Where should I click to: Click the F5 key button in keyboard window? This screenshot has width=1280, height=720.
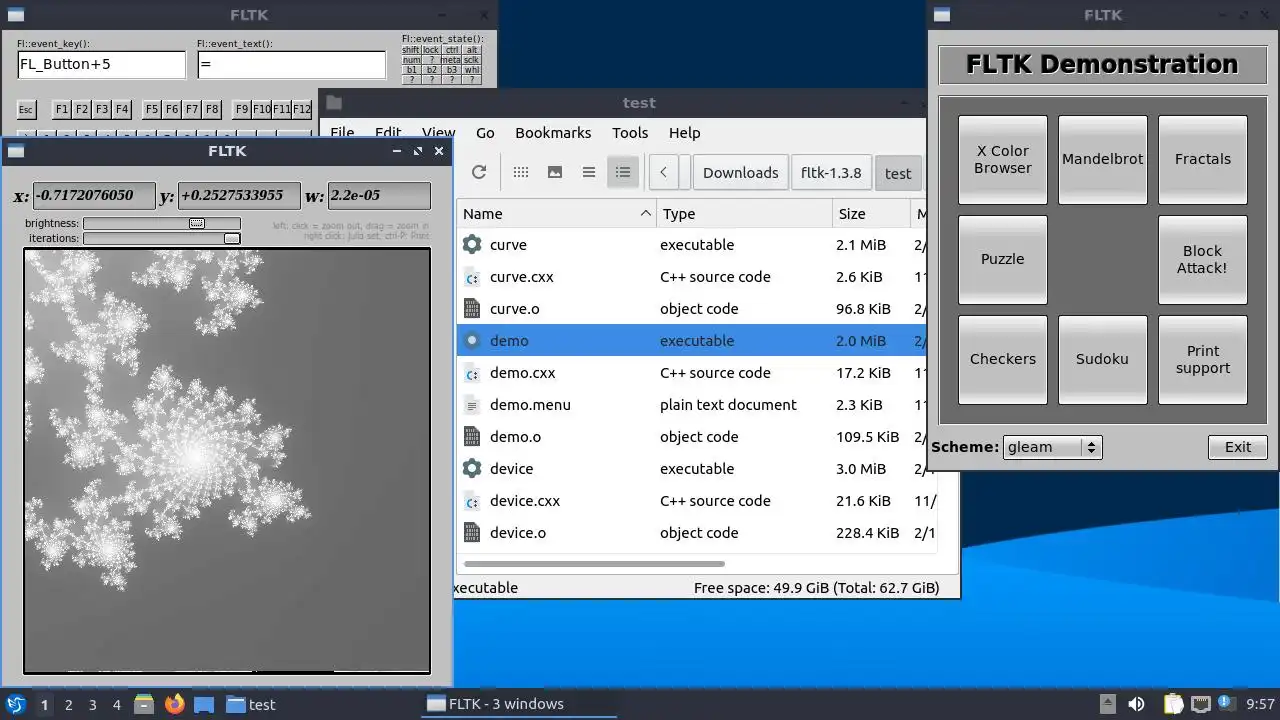(152, 109)
